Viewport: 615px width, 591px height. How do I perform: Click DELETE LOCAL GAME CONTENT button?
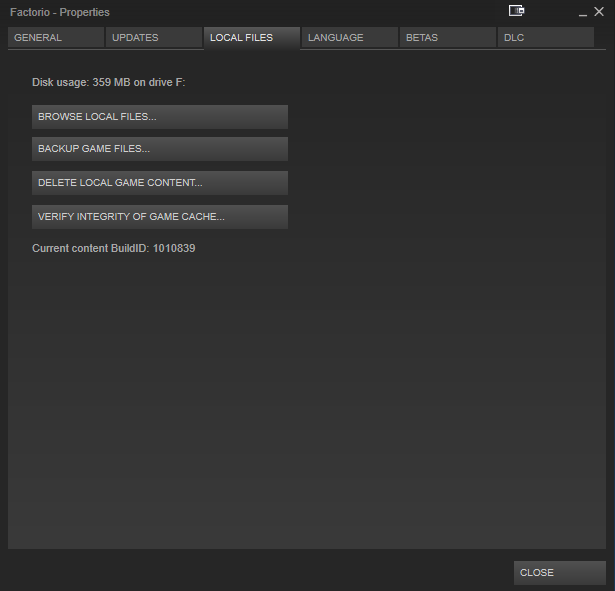pos(160,183)
